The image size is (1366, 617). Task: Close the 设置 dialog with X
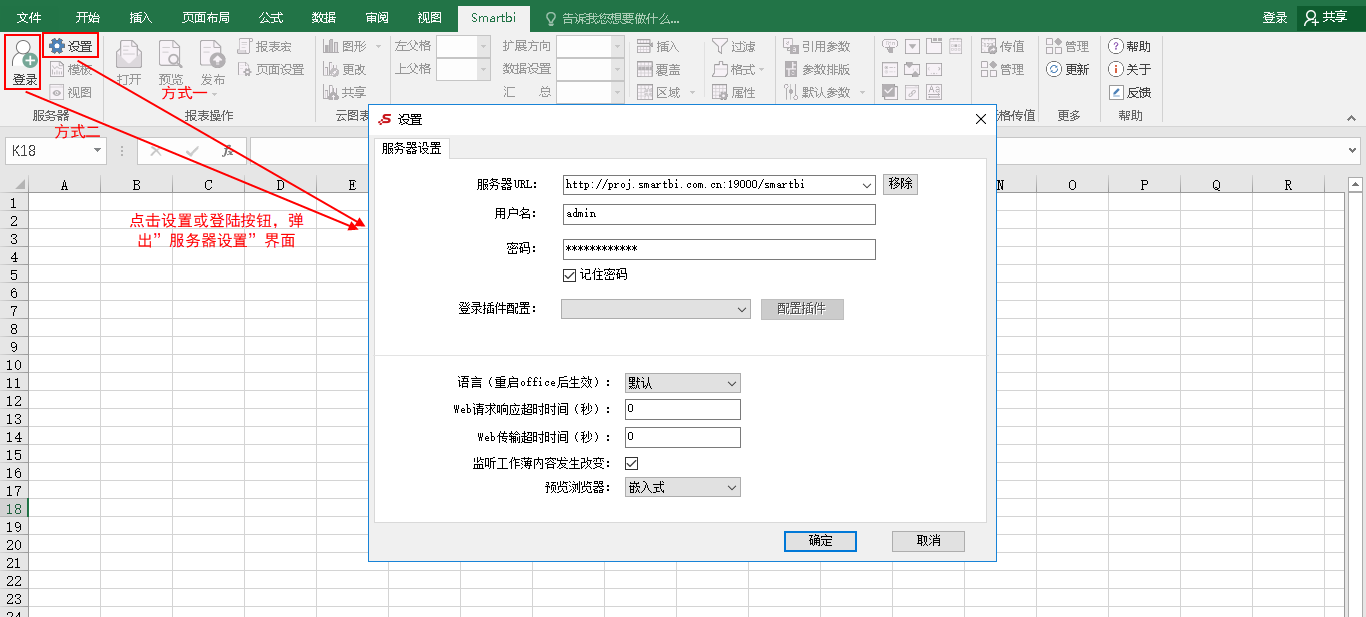981,119
